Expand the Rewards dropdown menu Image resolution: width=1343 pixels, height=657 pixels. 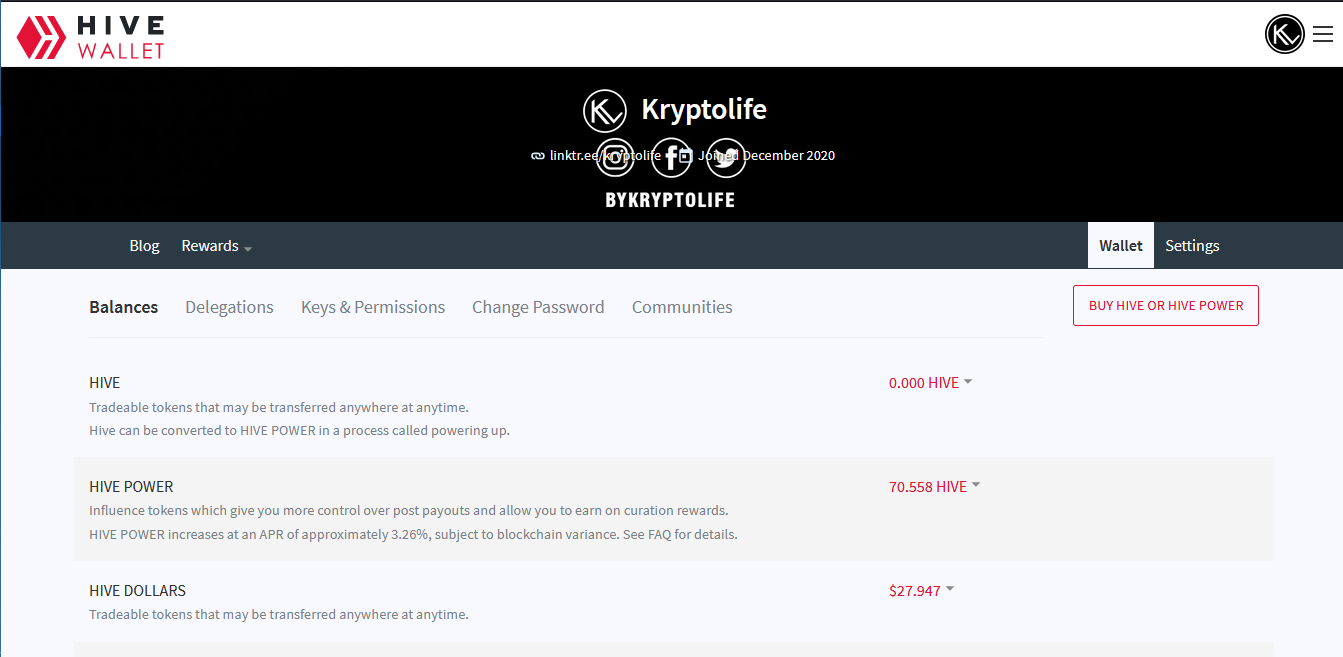tap(216, 246)
